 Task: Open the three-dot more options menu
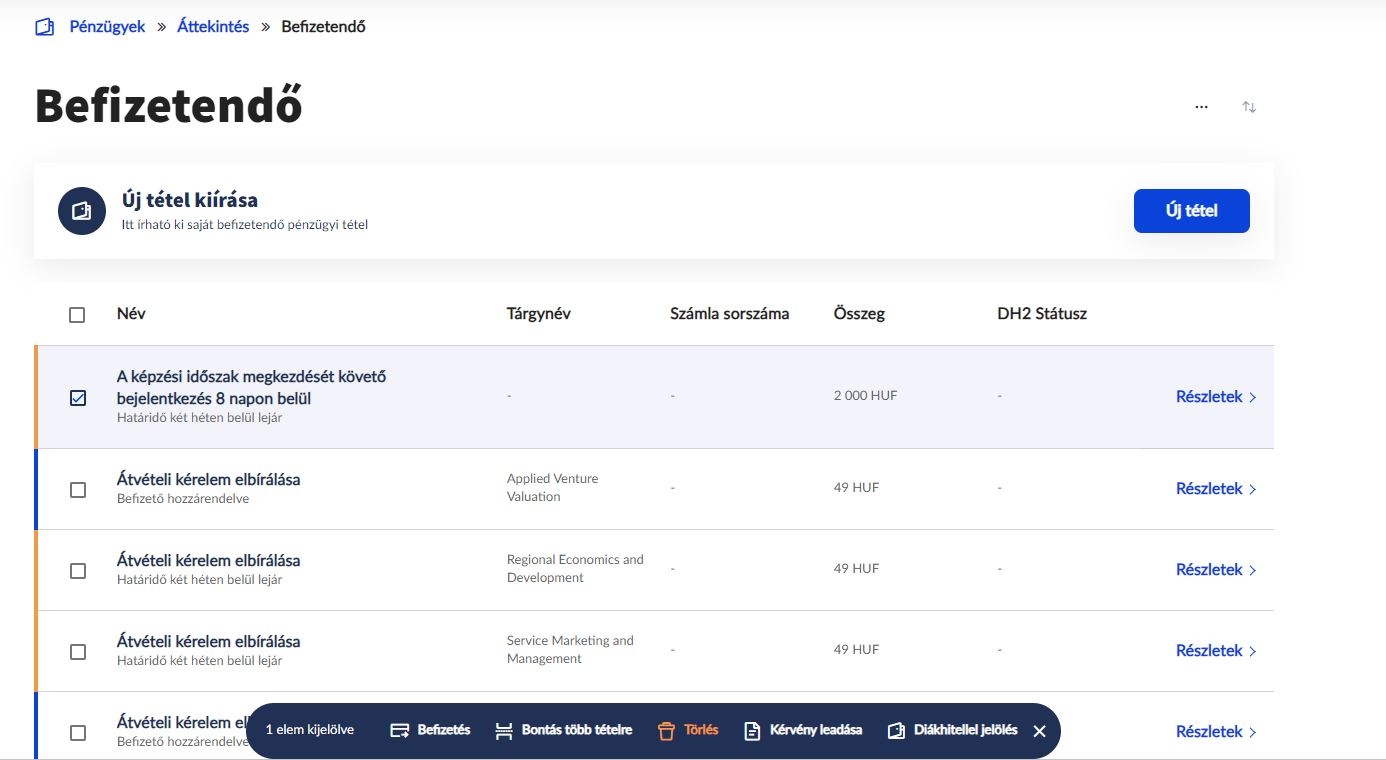[x=1201, y=107]
